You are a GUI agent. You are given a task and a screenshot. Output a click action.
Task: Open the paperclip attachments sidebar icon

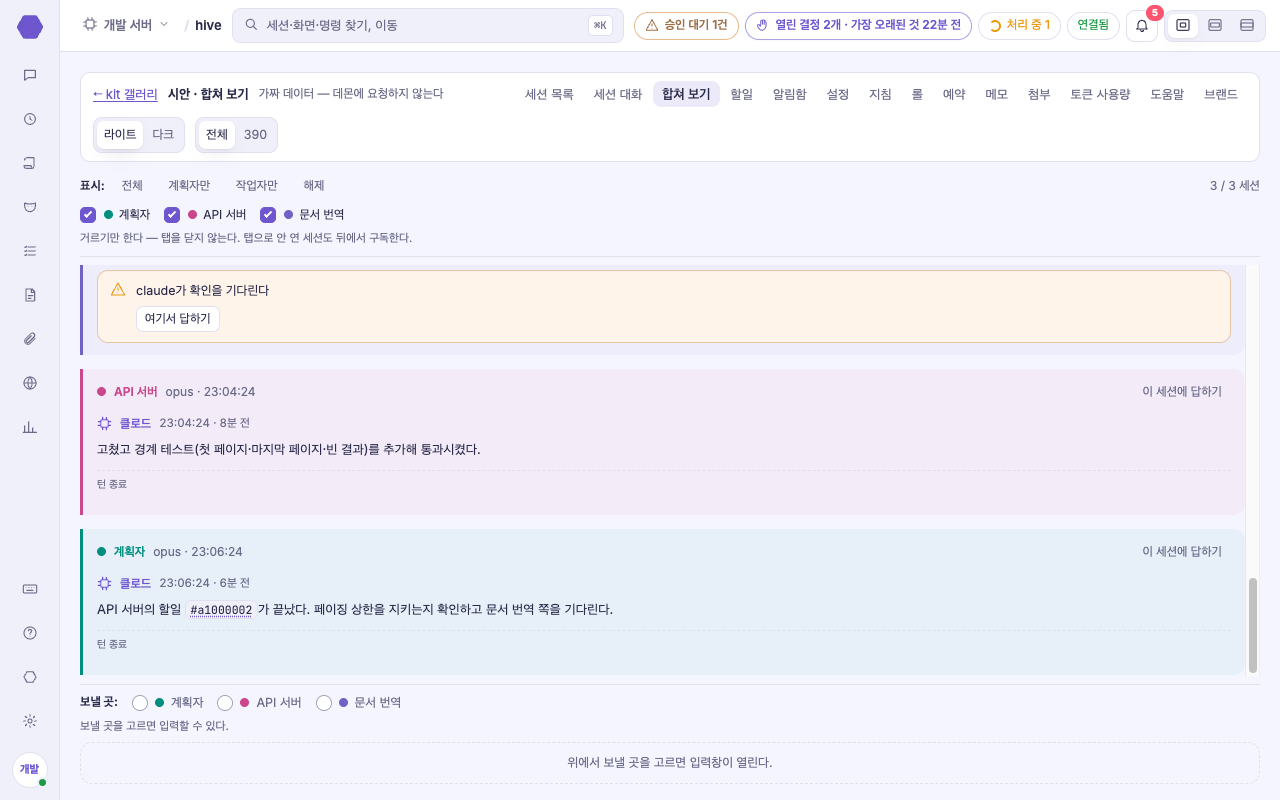30,339
